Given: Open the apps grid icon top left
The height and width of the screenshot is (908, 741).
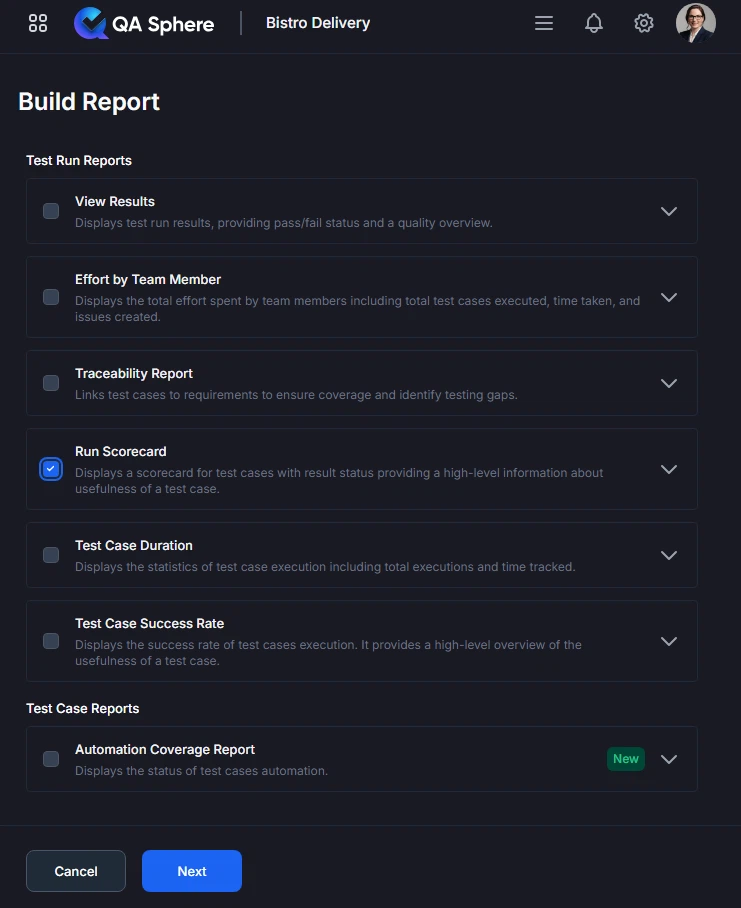Looking at the screenshot, I should pyautogui.click(x=37, y=22).
